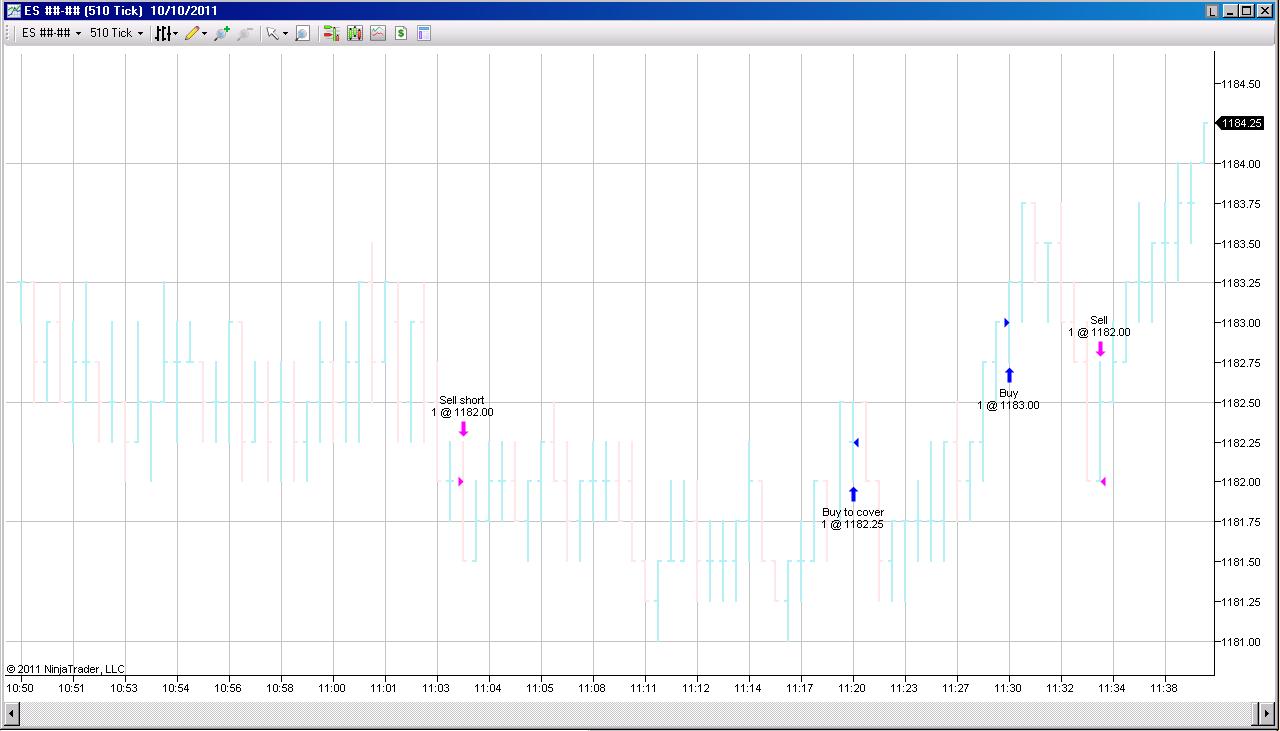
Task: Click the 1181.00 price axis label
Action: pyautogui.click(x=1240, y=642)
